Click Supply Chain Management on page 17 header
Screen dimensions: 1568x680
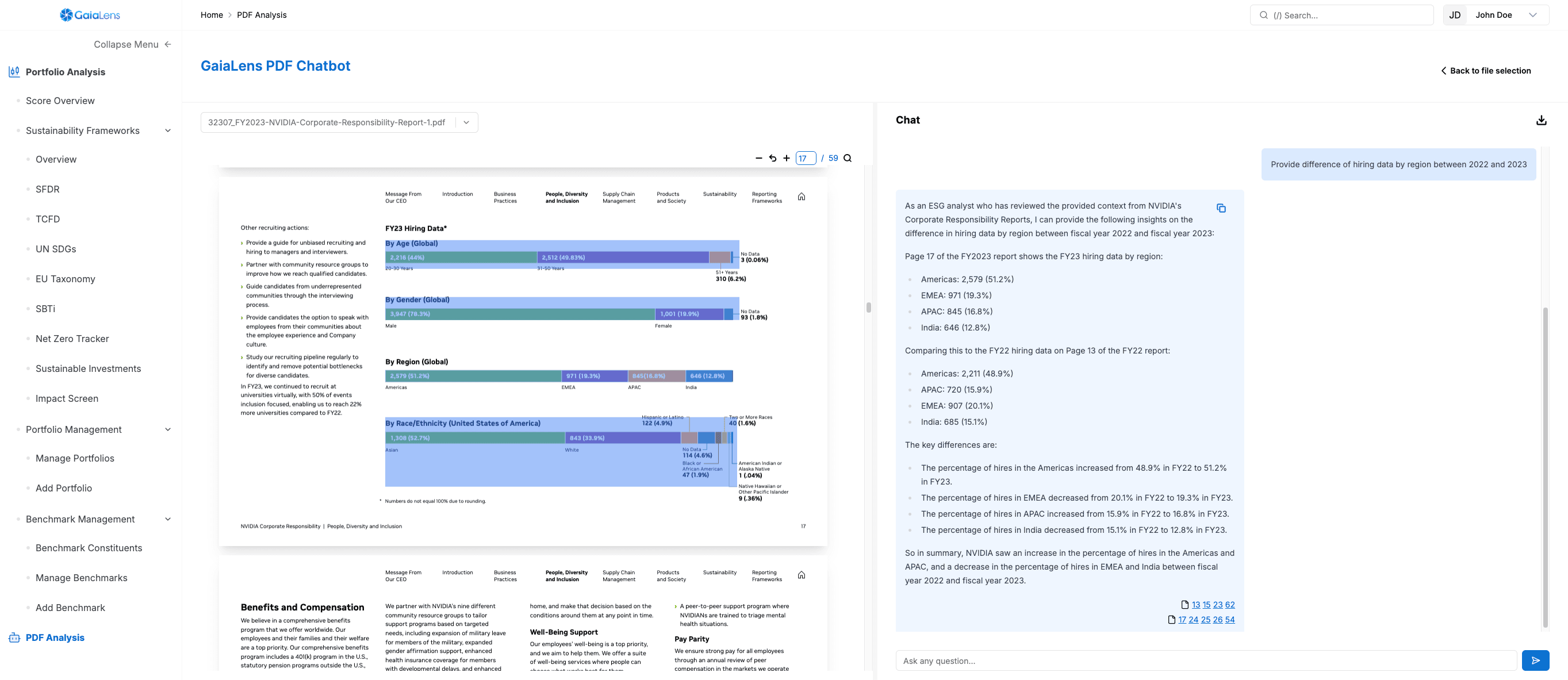pyautogui.click(x=619, y=198)
